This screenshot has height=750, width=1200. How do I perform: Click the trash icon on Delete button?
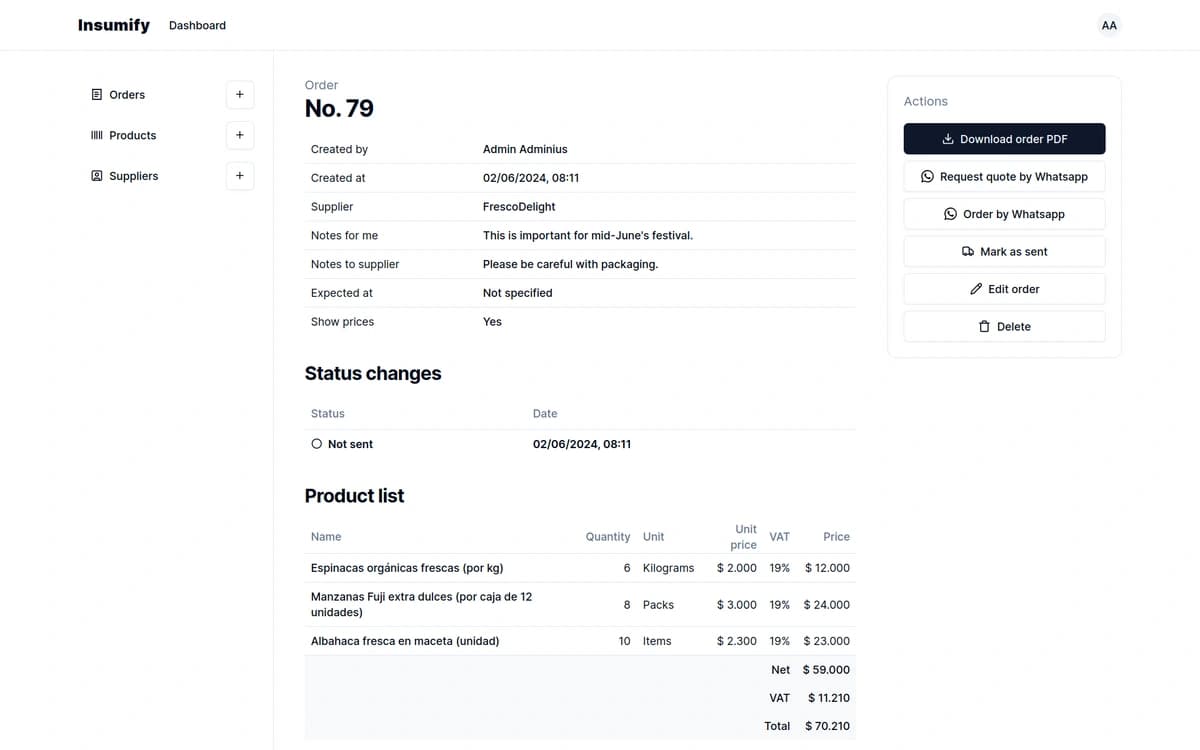984,326
